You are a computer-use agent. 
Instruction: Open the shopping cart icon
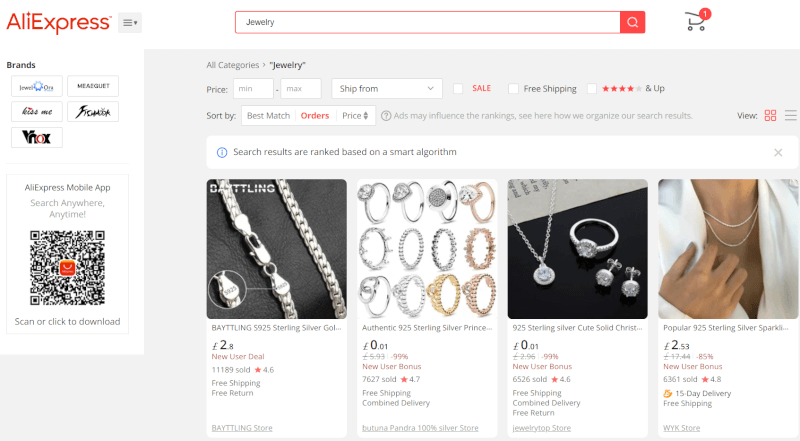coord(696,20)
